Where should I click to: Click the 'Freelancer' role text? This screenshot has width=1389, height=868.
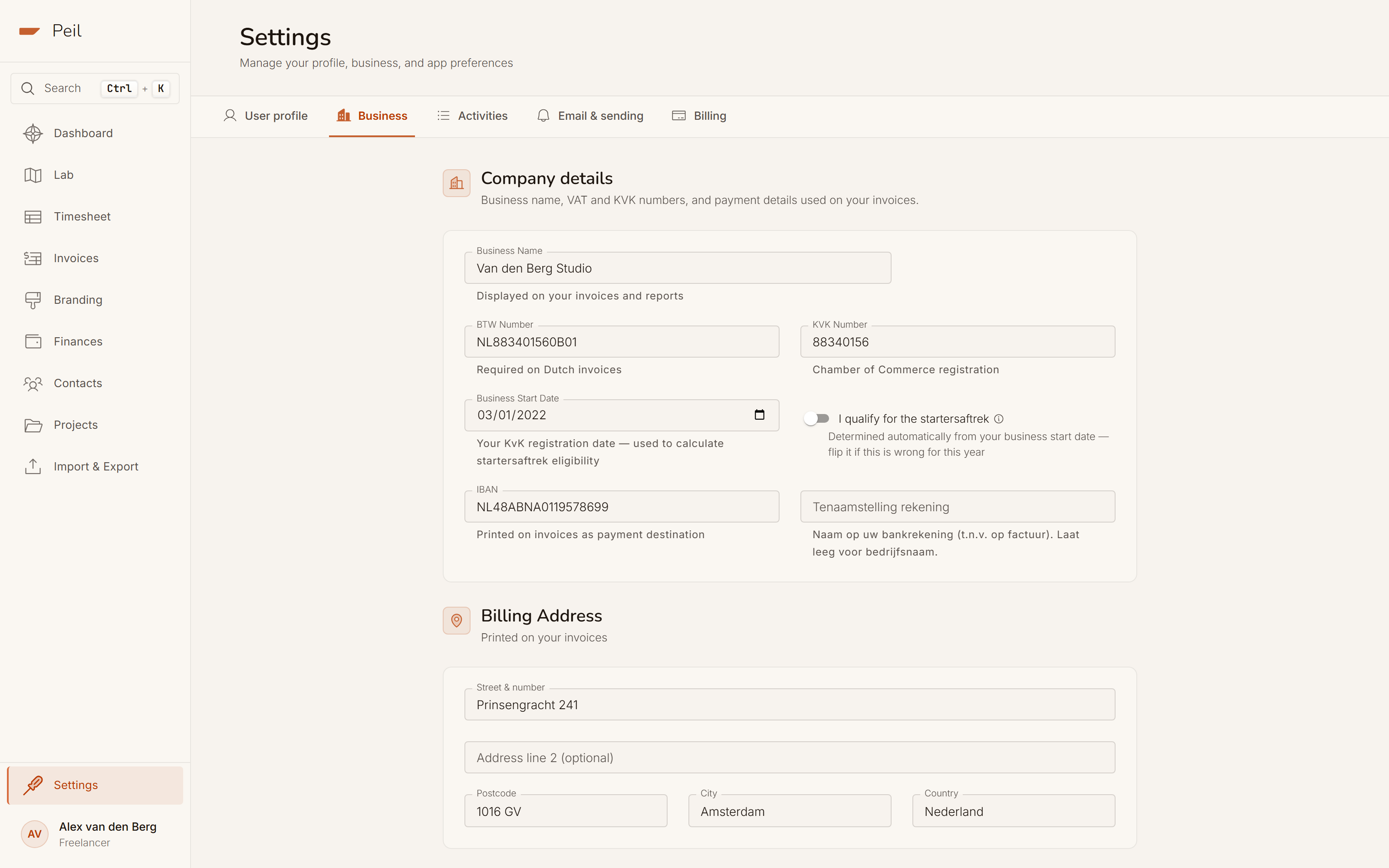pos(84,843)
